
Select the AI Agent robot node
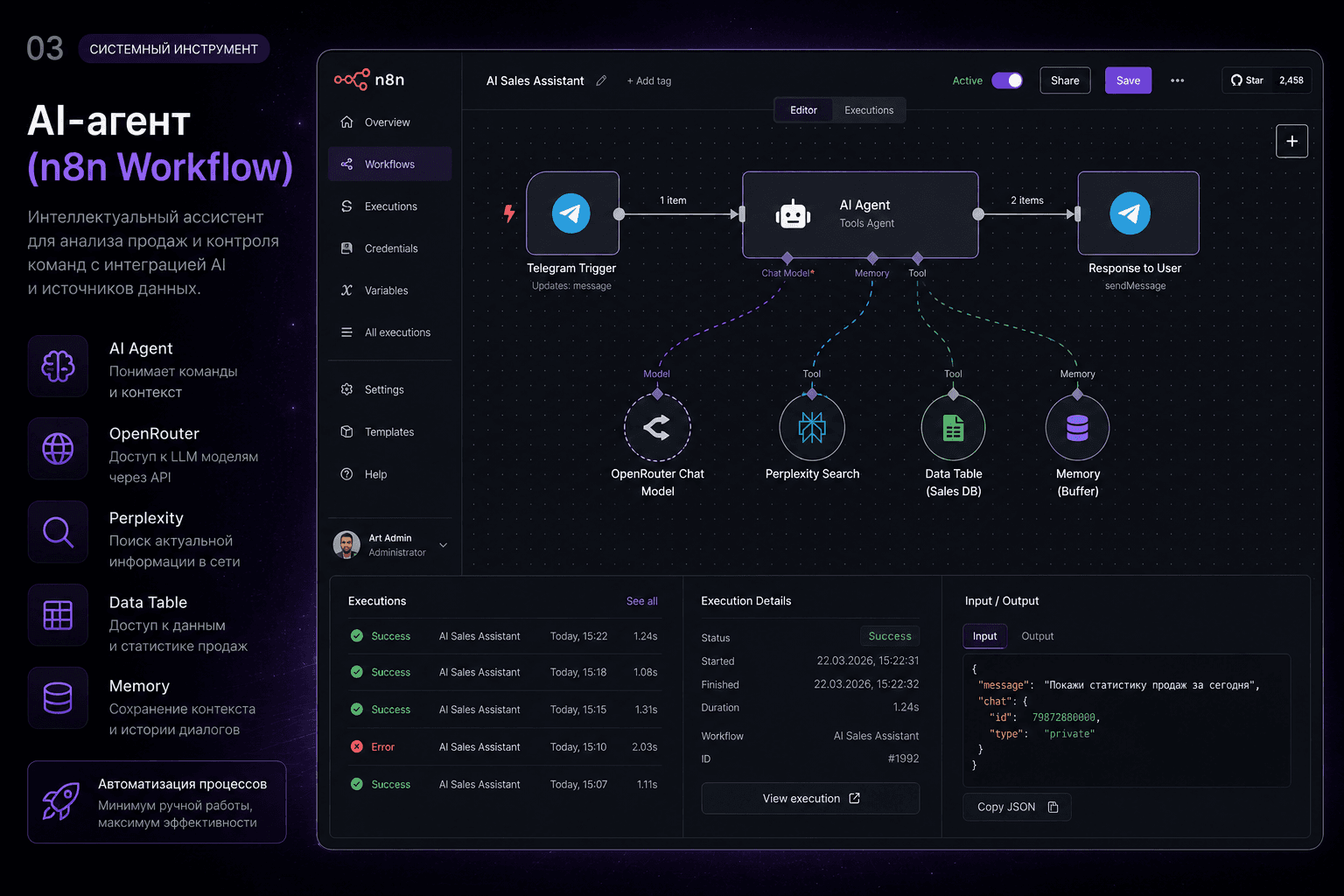[x=860, y=214]
